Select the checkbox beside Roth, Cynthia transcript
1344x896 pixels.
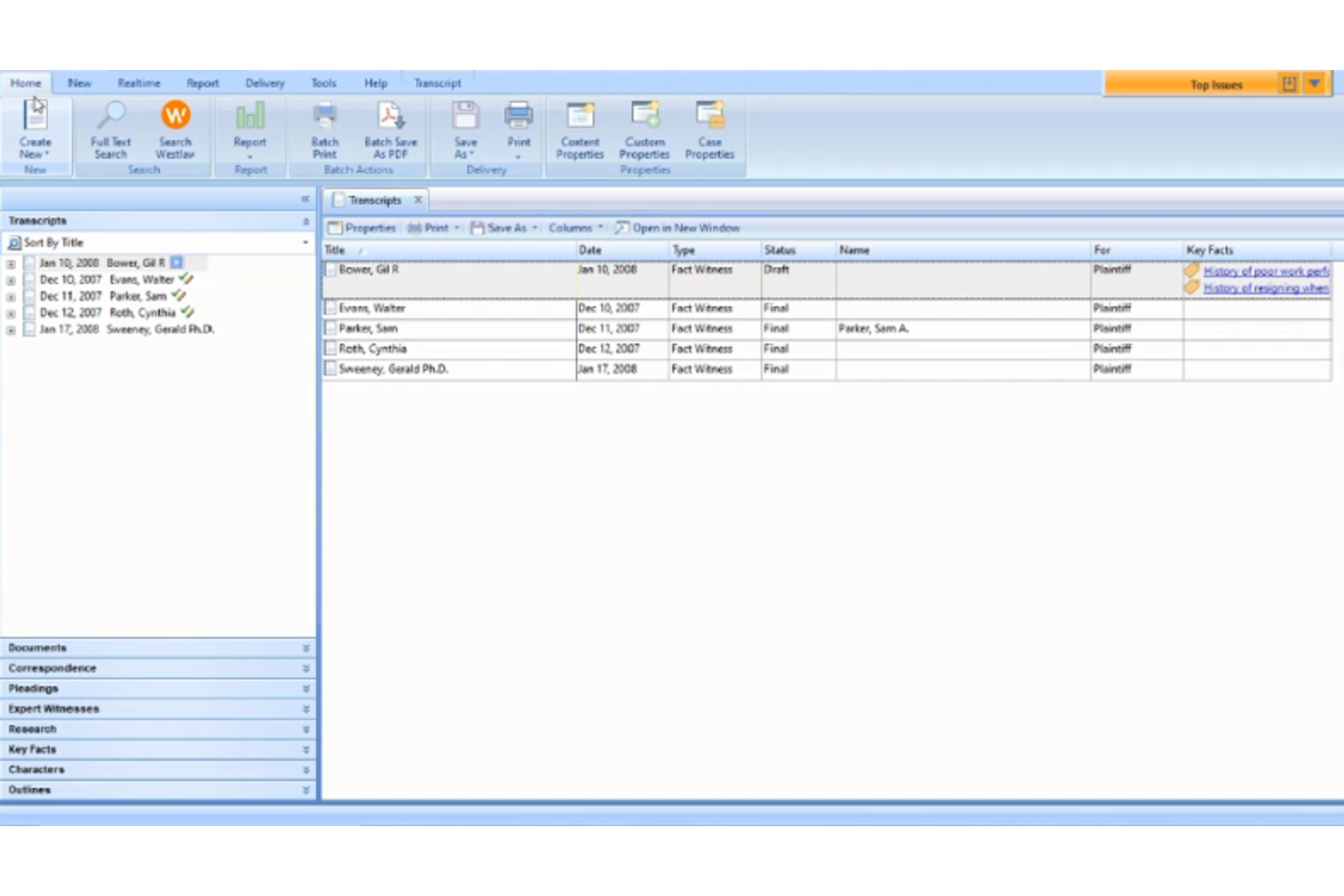[x=331, y=349]
